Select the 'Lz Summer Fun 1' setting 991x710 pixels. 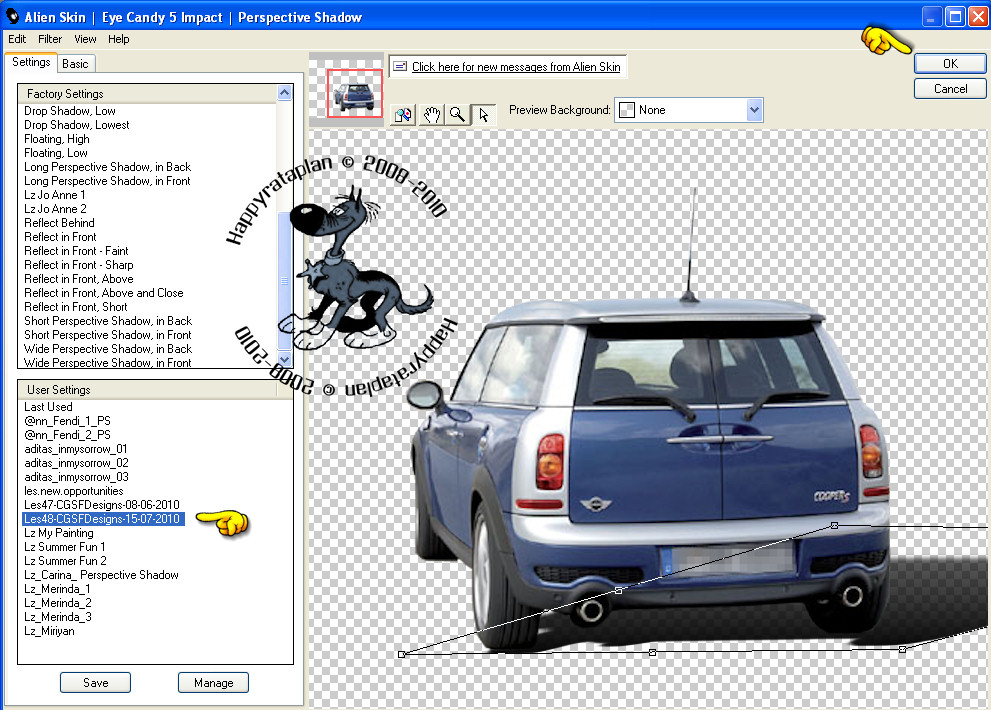click(x=65, y=547)
